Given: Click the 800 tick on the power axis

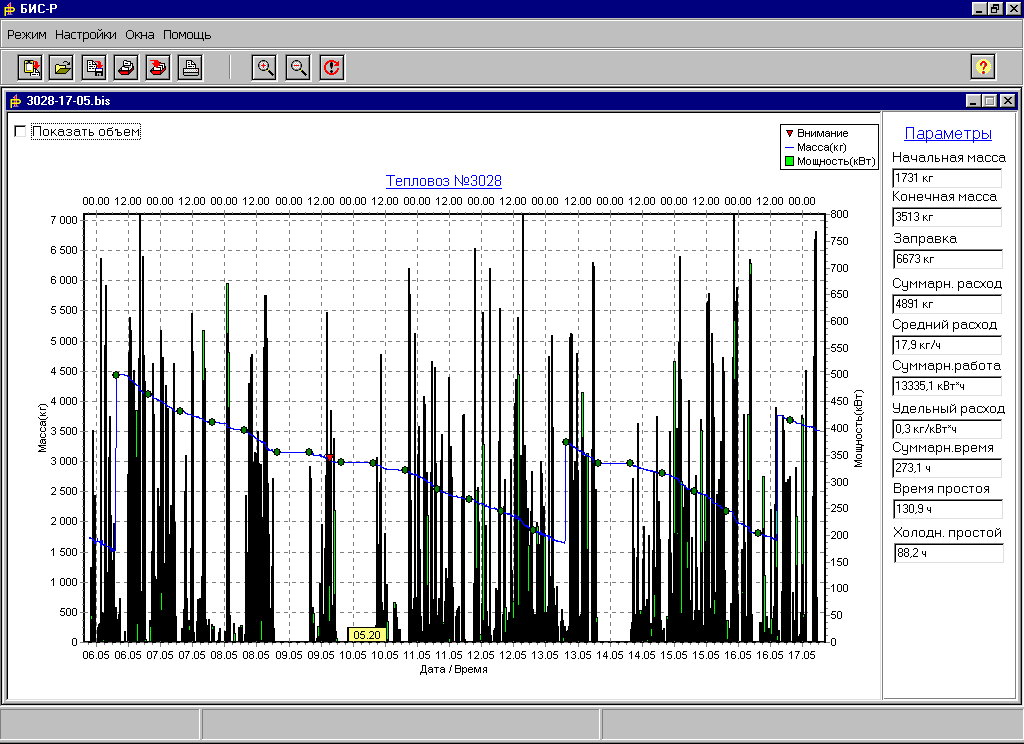Looking at the screenshot, I should pyautogui.click(x=840, y=214).
